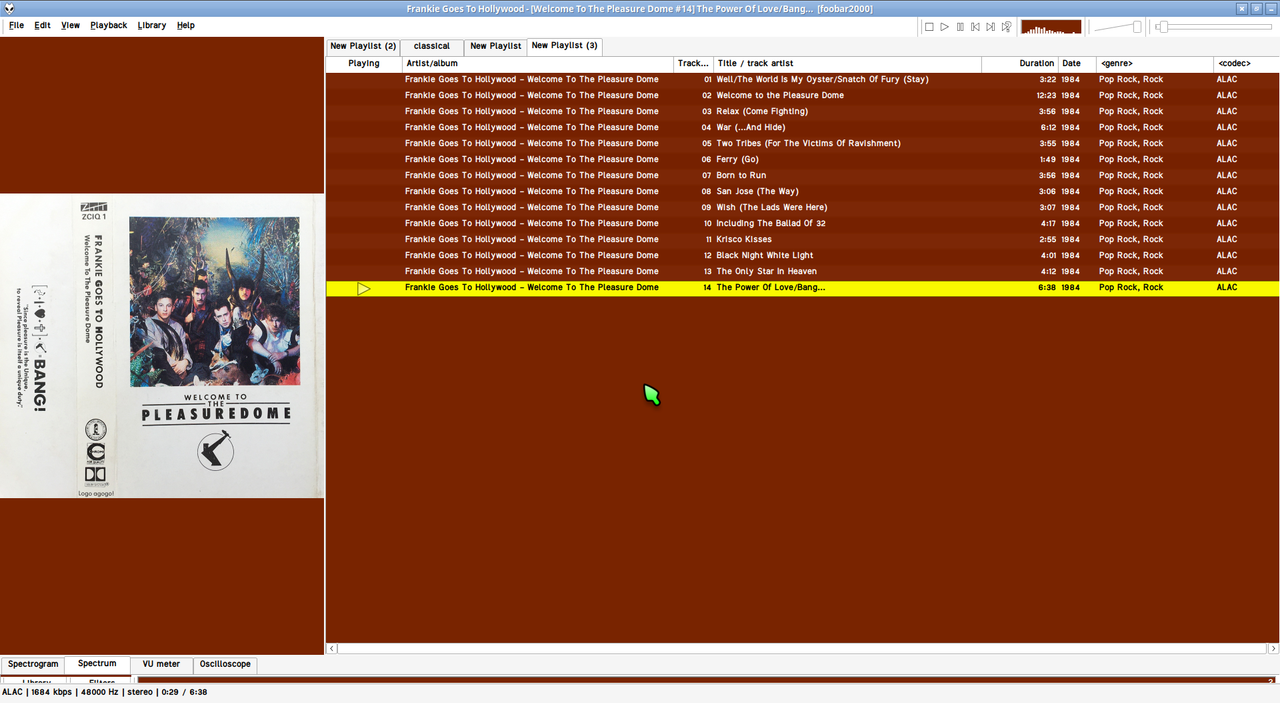1280x703 pixels.
Task: Pause playback with the Pause icon
Action: [960, 27]
